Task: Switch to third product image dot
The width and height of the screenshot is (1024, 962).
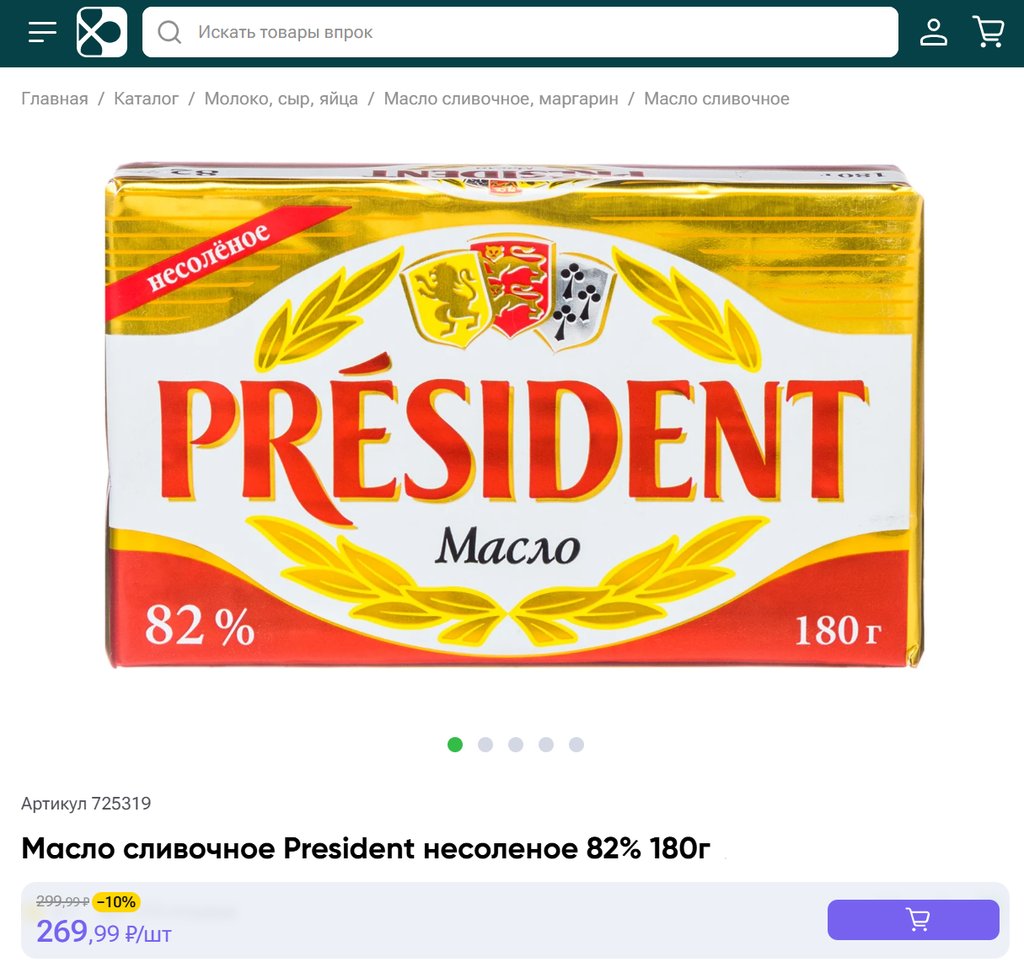Action: pyautogui.click(x=516, y=745)
